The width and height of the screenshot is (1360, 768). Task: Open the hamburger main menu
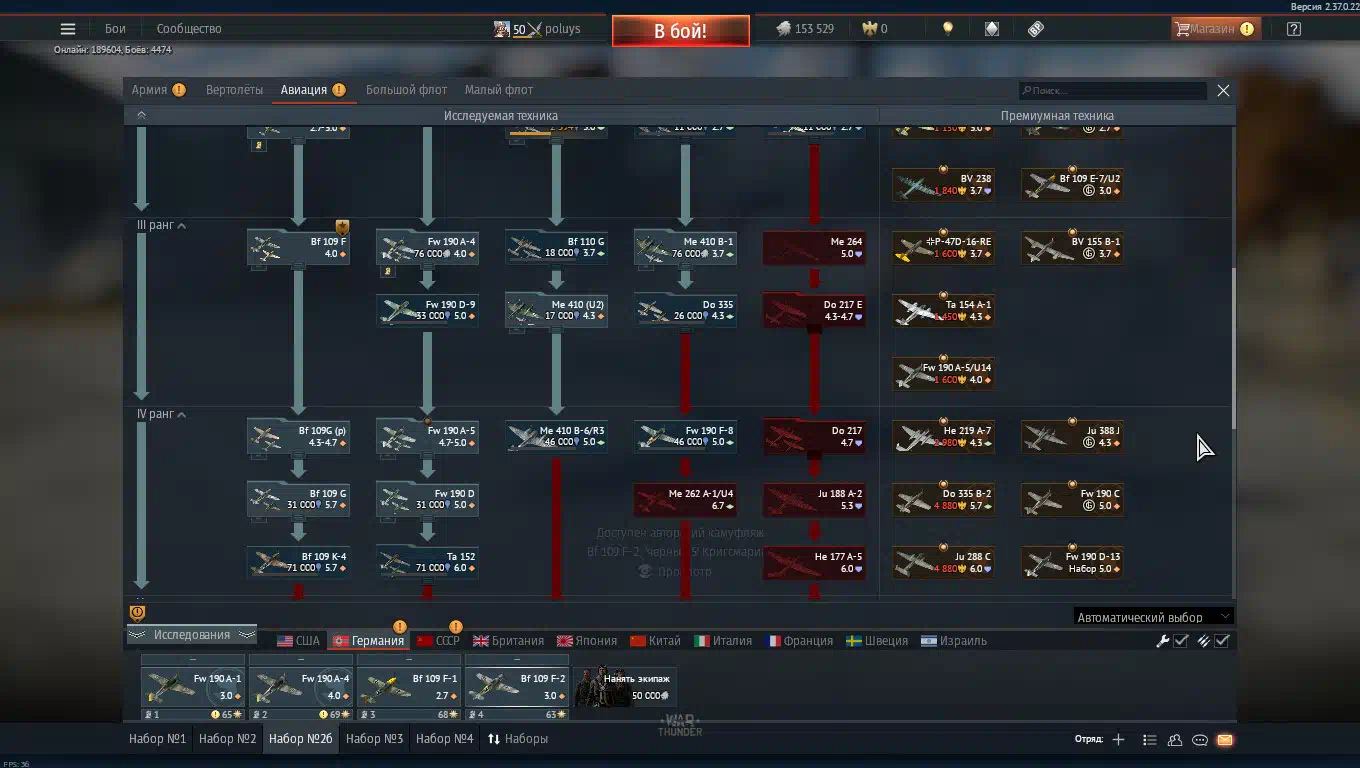67,29
